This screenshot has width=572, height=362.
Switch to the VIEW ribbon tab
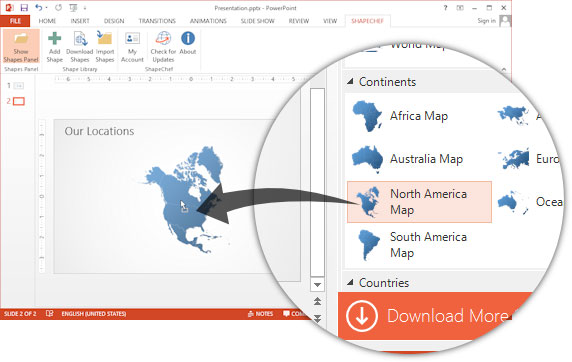[x=330, y=21]
